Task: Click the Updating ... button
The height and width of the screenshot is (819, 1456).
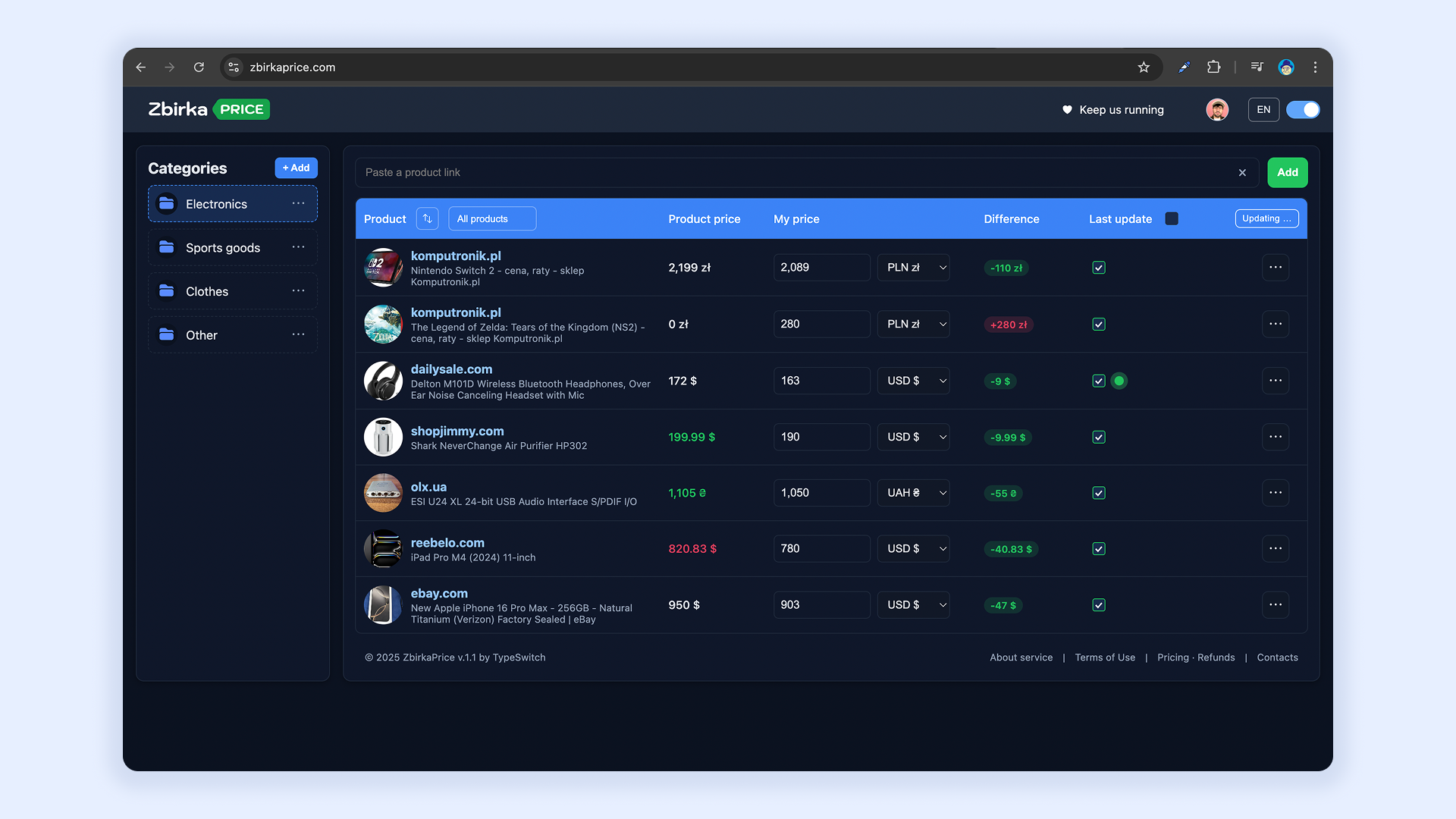Action: (x=1266, y=218)
